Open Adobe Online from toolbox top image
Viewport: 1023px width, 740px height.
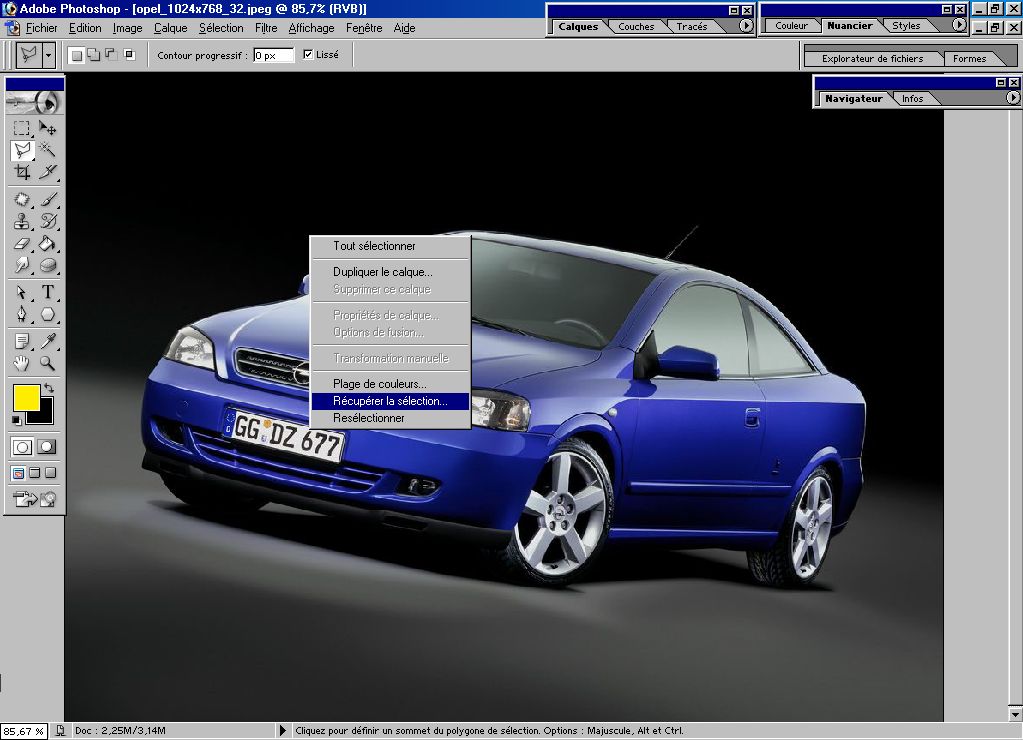click(x=35, y=102)
